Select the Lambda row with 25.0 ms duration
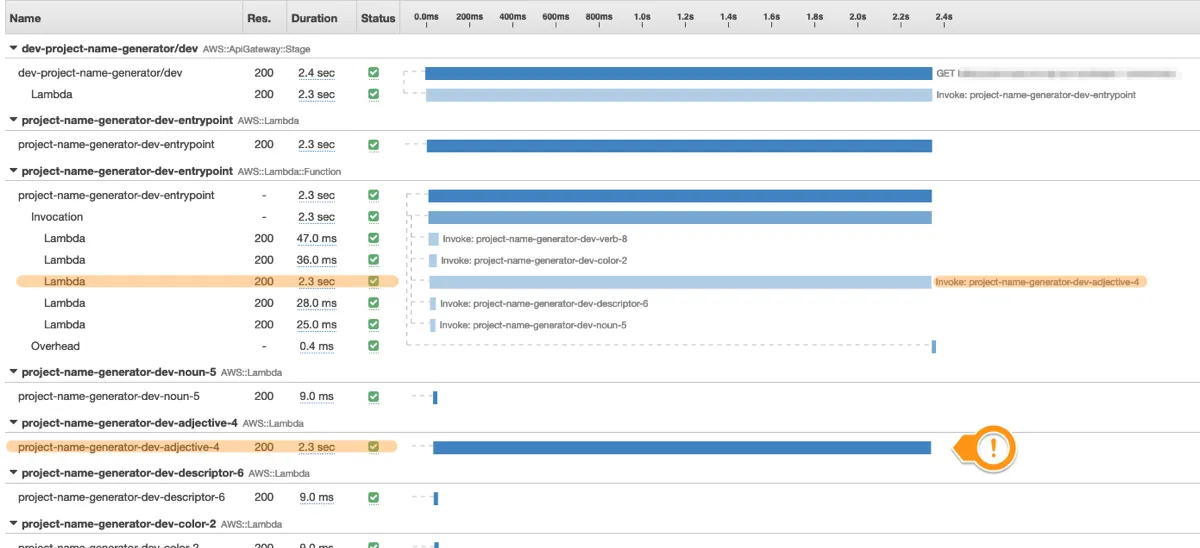Screen dimensions: 1200x548 tap(64, 325)
